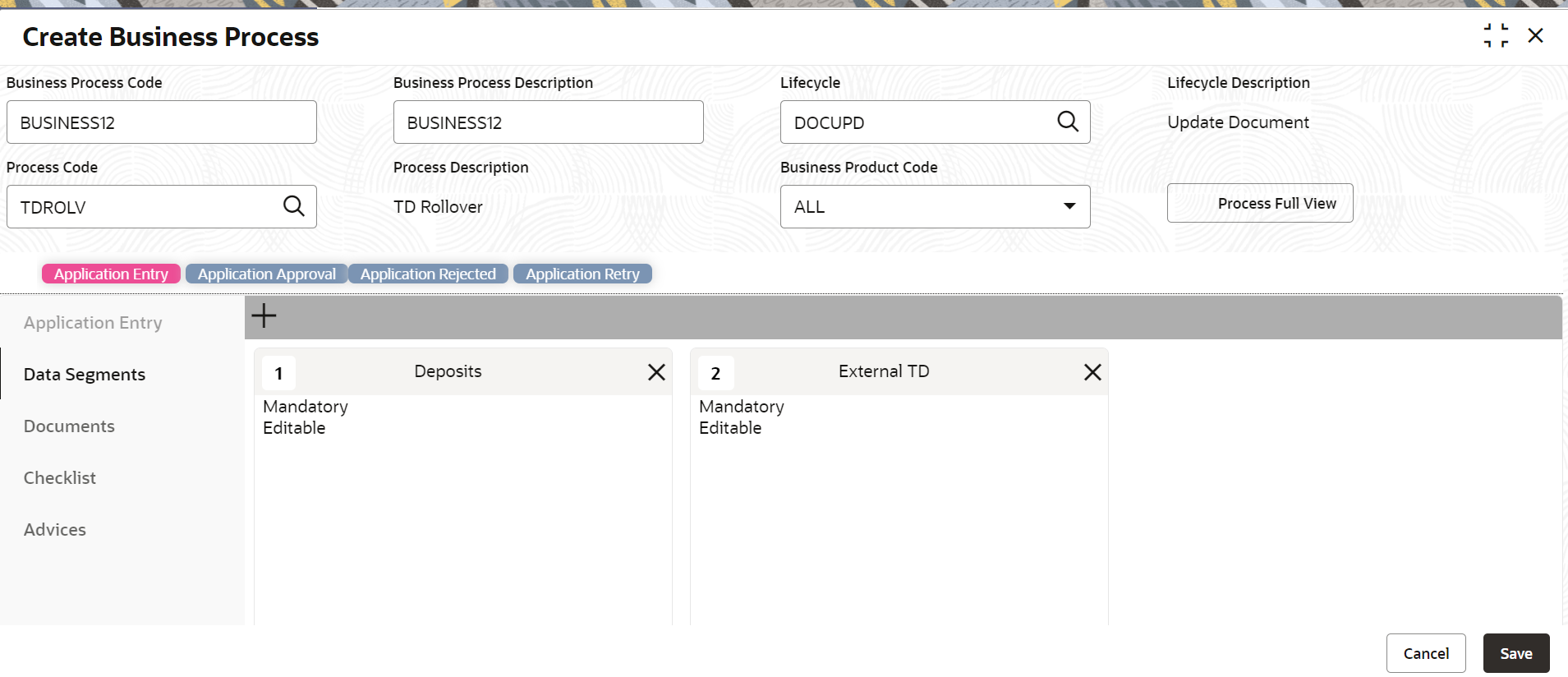Focus the Business Process Description field
The width and height of the screenshot is (1568, 677).
(x=548, y=122)
